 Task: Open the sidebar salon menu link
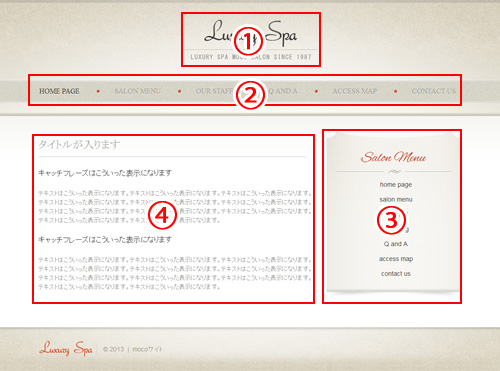coord(396,199)
